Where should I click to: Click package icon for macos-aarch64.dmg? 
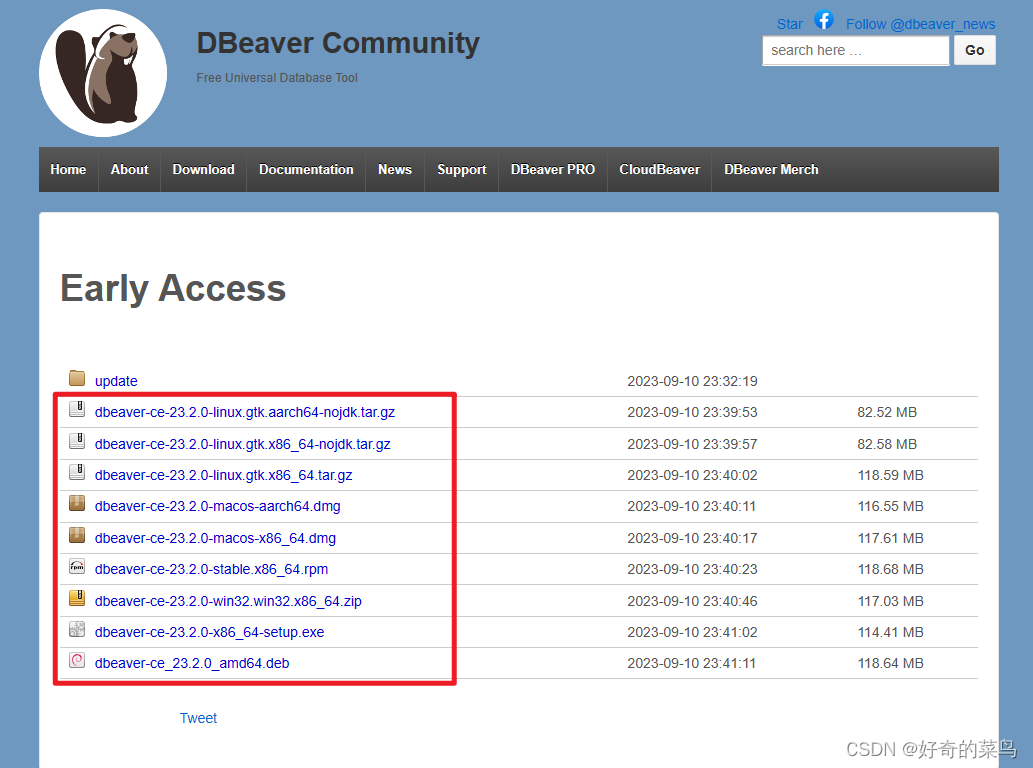(x=77, y=503)
